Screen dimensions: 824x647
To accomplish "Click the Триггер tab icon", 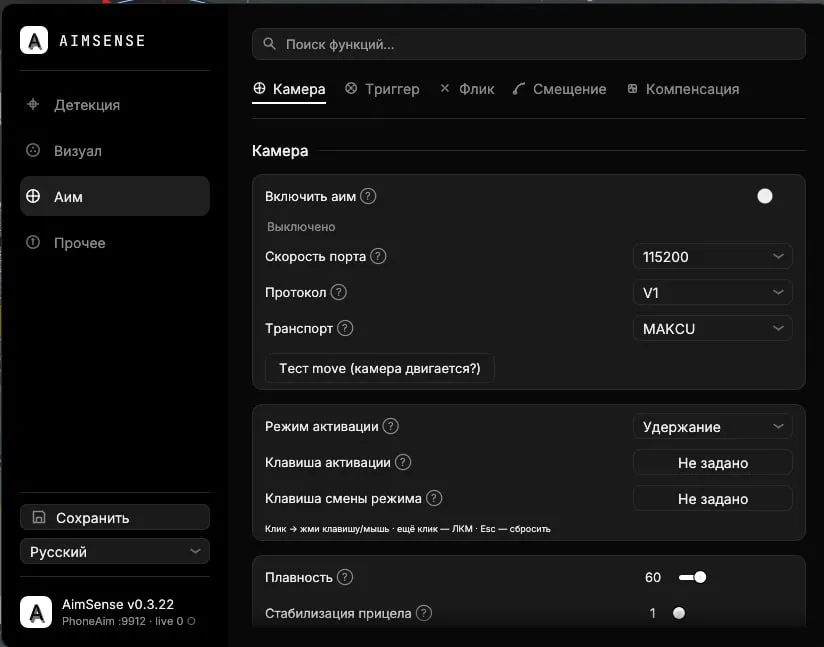I will pyautogui.click(x=351, y=88).
